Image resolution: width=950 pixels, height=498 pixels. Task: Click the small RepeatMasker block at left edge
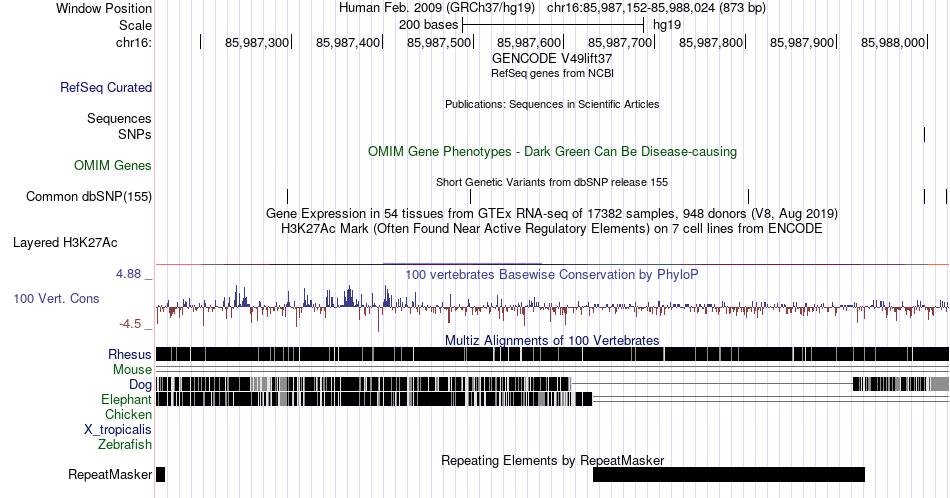pos(161,474)
